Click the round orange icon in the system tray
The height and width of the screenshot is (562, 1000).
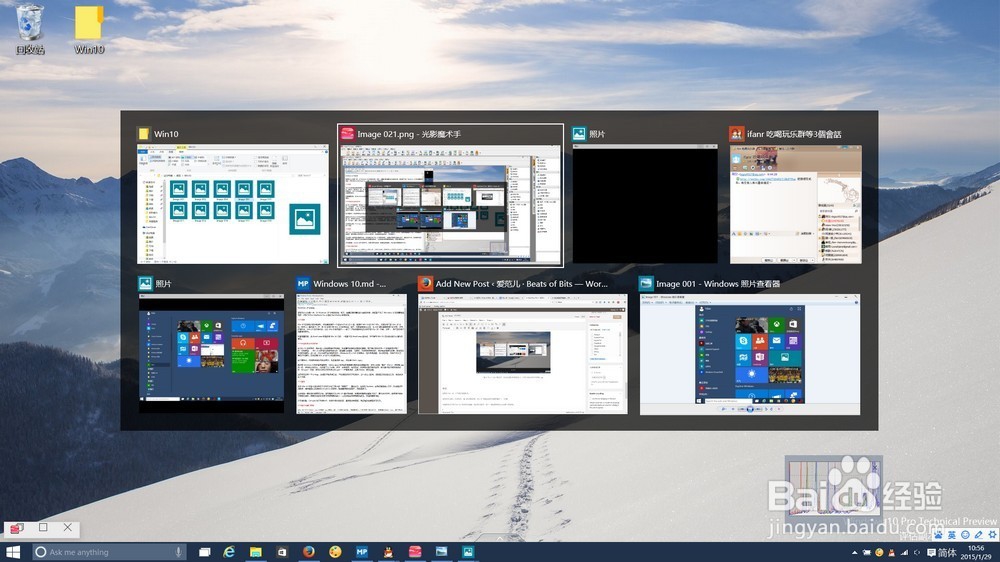pyautogui.click(x=879, y=552)
